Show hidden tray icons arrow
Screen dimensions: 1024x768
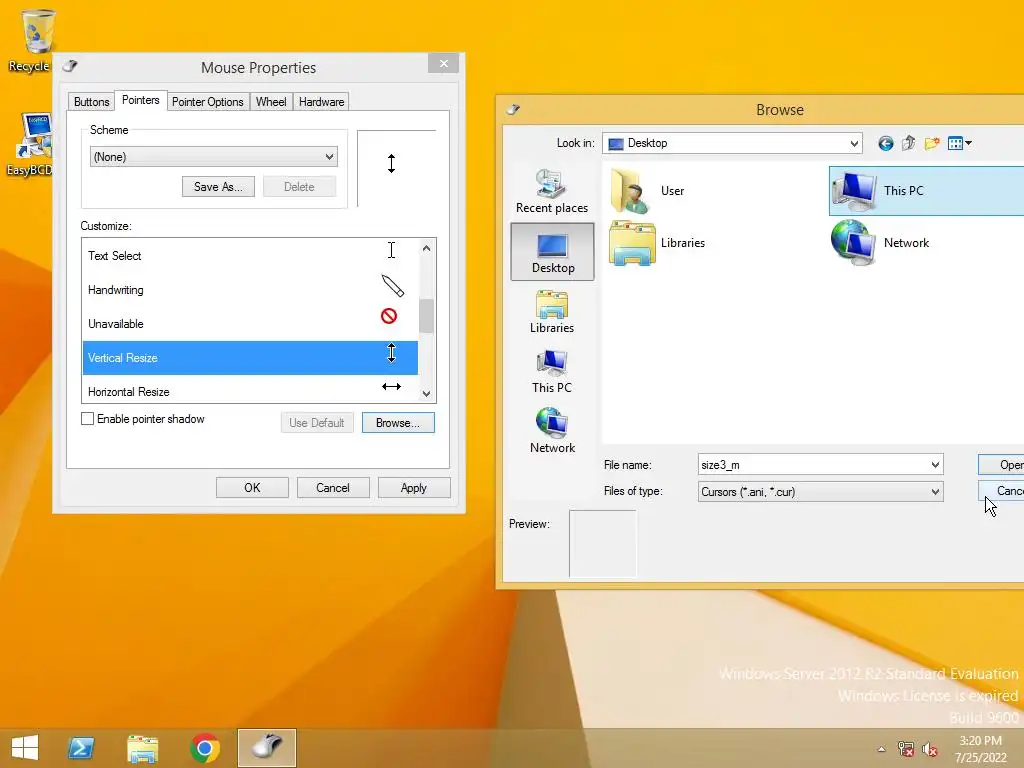(x=881, y=749)
